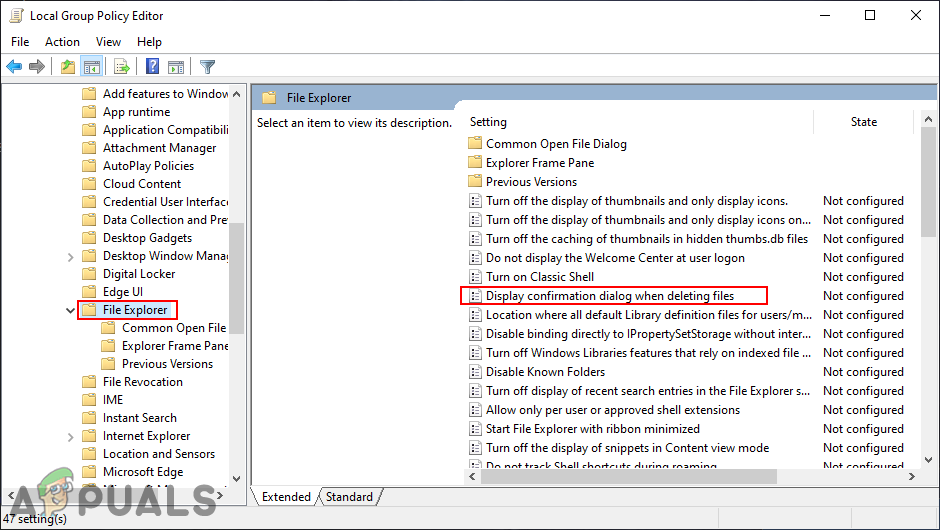Switch to the Extended tab
The width and height of the screenshot is (940, 530).
coord(286,497)
